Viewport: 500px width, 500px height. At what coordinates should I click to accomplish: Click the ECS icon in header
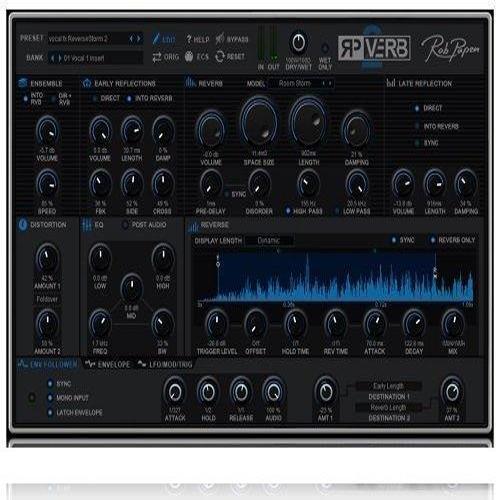tap(189, 57)
